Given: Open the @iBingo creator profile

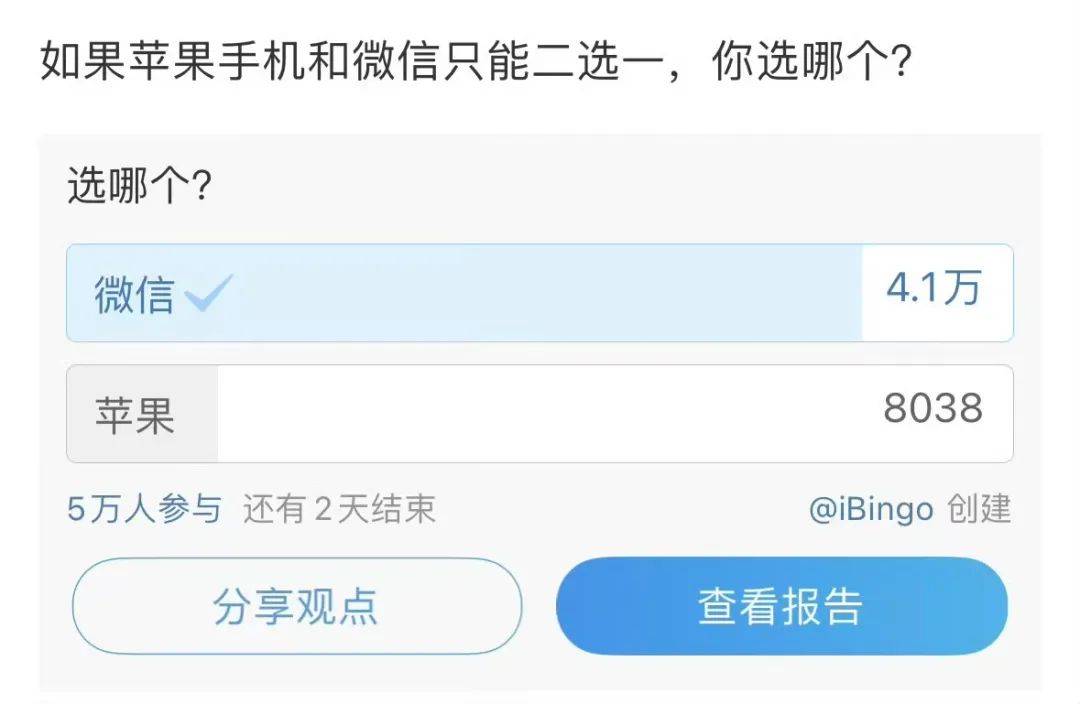Looking at the screenshot, I should point(870,509).
